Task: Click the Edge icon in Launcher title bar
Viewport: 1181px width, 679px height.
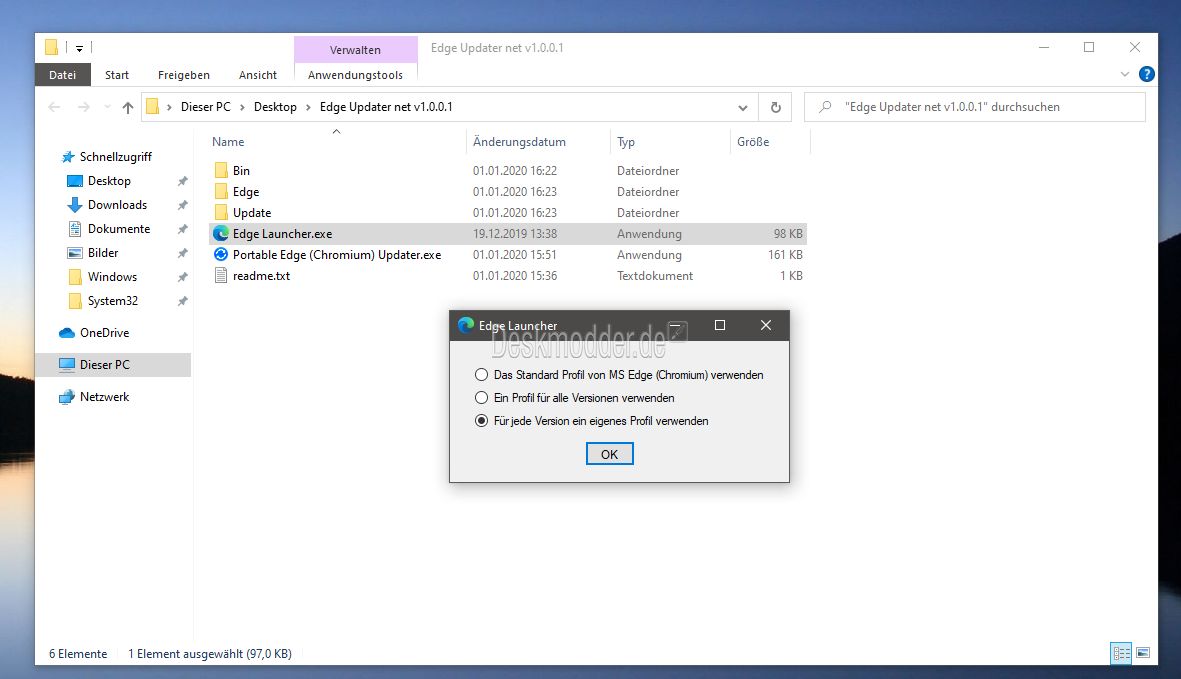Action: [x=466, y=325]
